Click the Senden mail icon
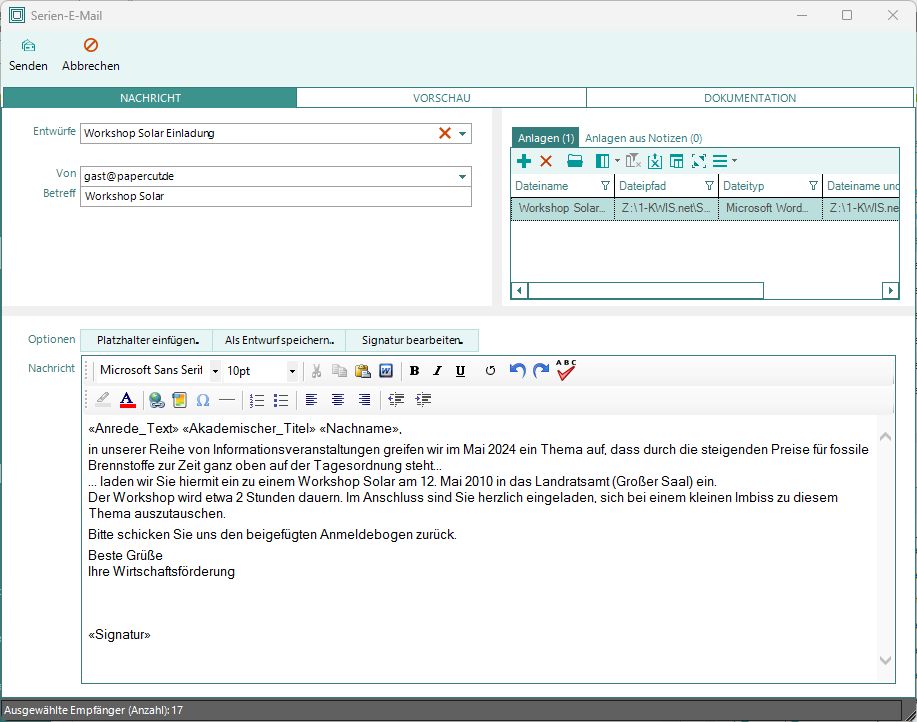The image size is (917, 722). click(x=28, y=46)
